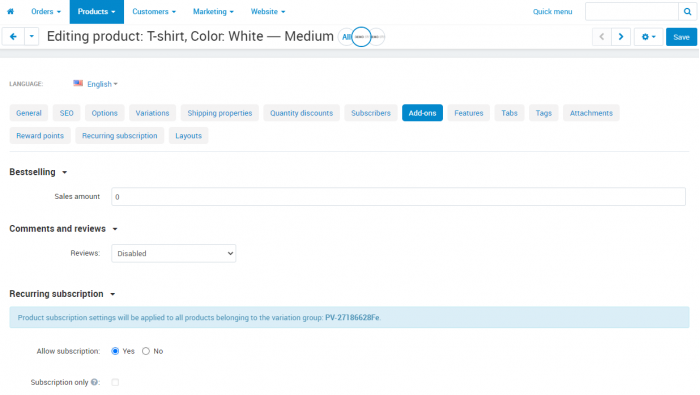
Task: Switch to the General tab
Action: (29, 113)
